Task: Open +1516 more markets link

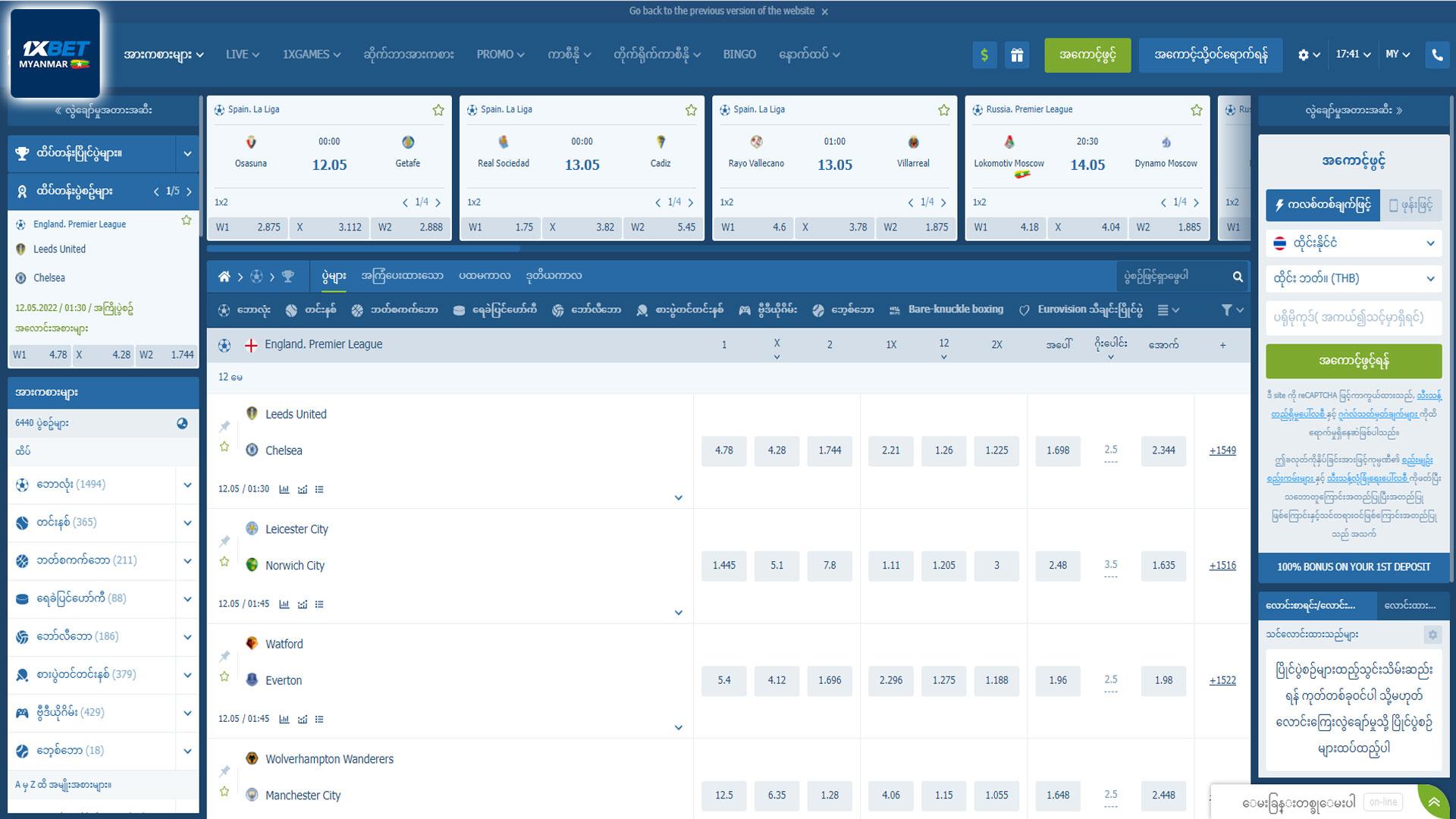Action: (1222, 566)
